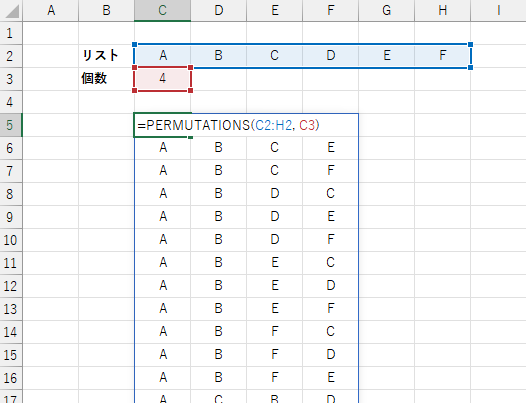Click the リスト label cell
The image size is (526, 403).
click(106, 56)
